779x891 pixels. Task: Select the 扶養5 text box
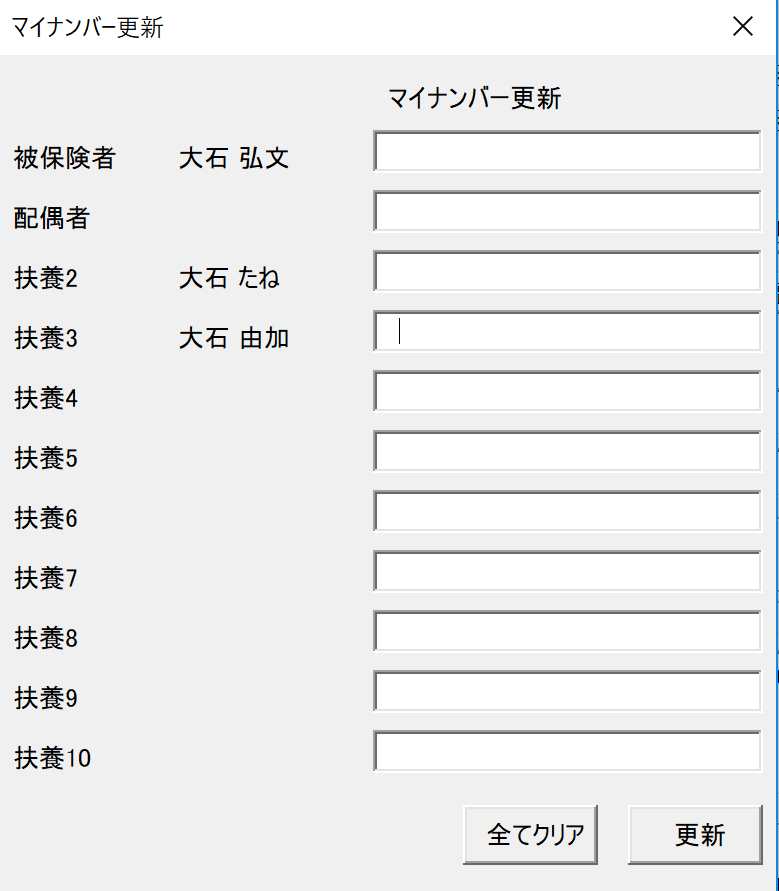567,451
